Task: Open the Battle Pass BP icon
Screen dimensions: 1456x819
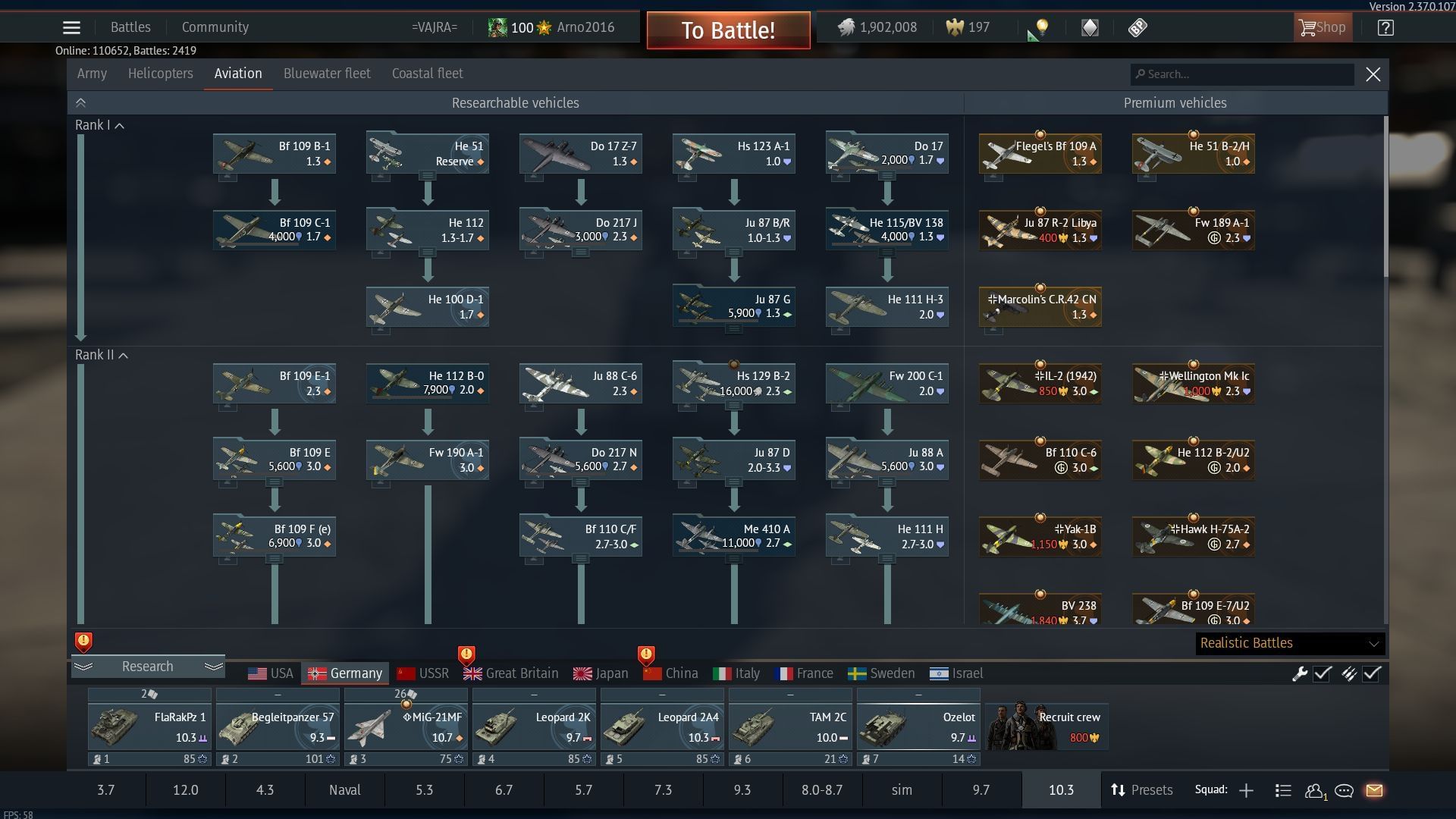Action: 1137,27
